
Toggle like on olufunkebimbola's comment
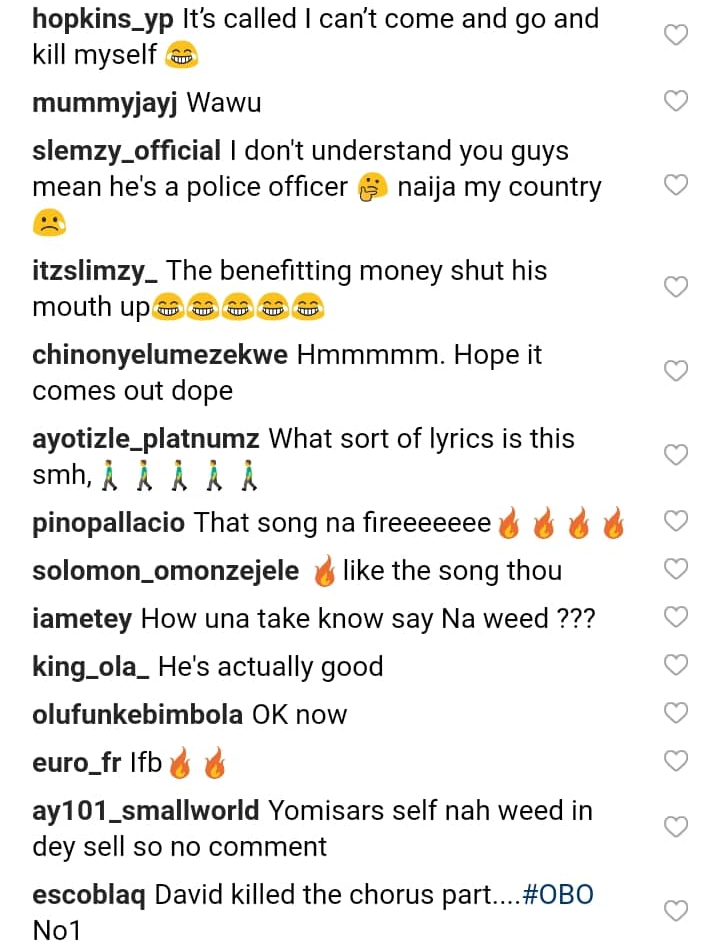677,713
